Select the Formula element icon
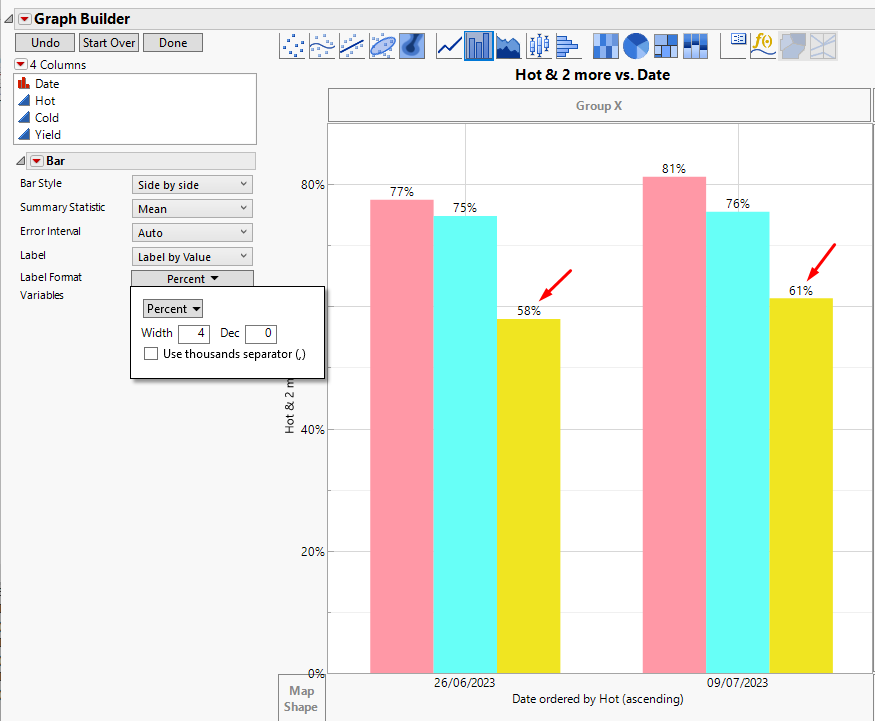The width and height of the screenshot is (875, 721). [763, 46]
